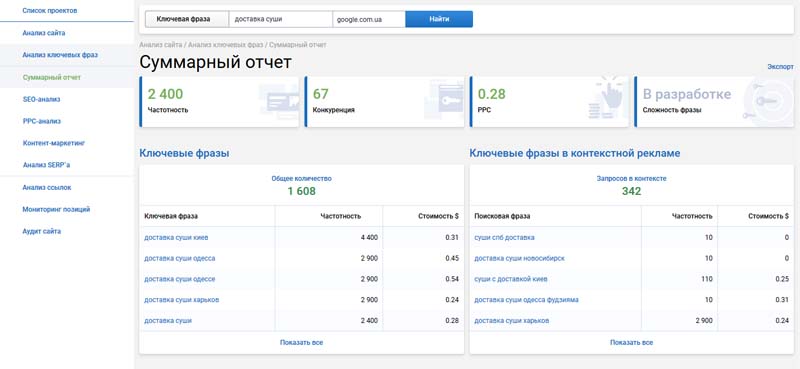The height and width of the screenshot is (369, 800).
Task: Click the PPC card hand-click icon
Action: tap(607, 98)
